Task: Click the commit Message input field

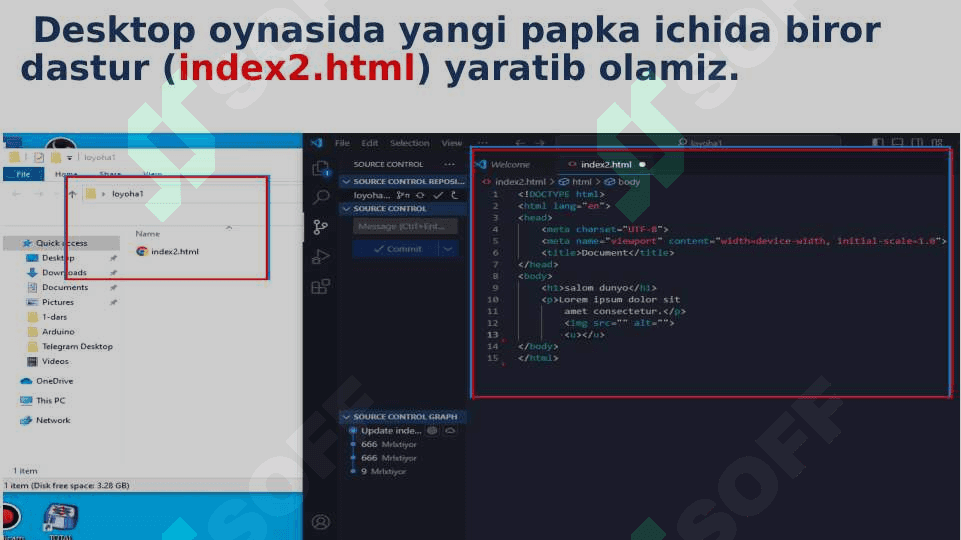Action: 405,227
